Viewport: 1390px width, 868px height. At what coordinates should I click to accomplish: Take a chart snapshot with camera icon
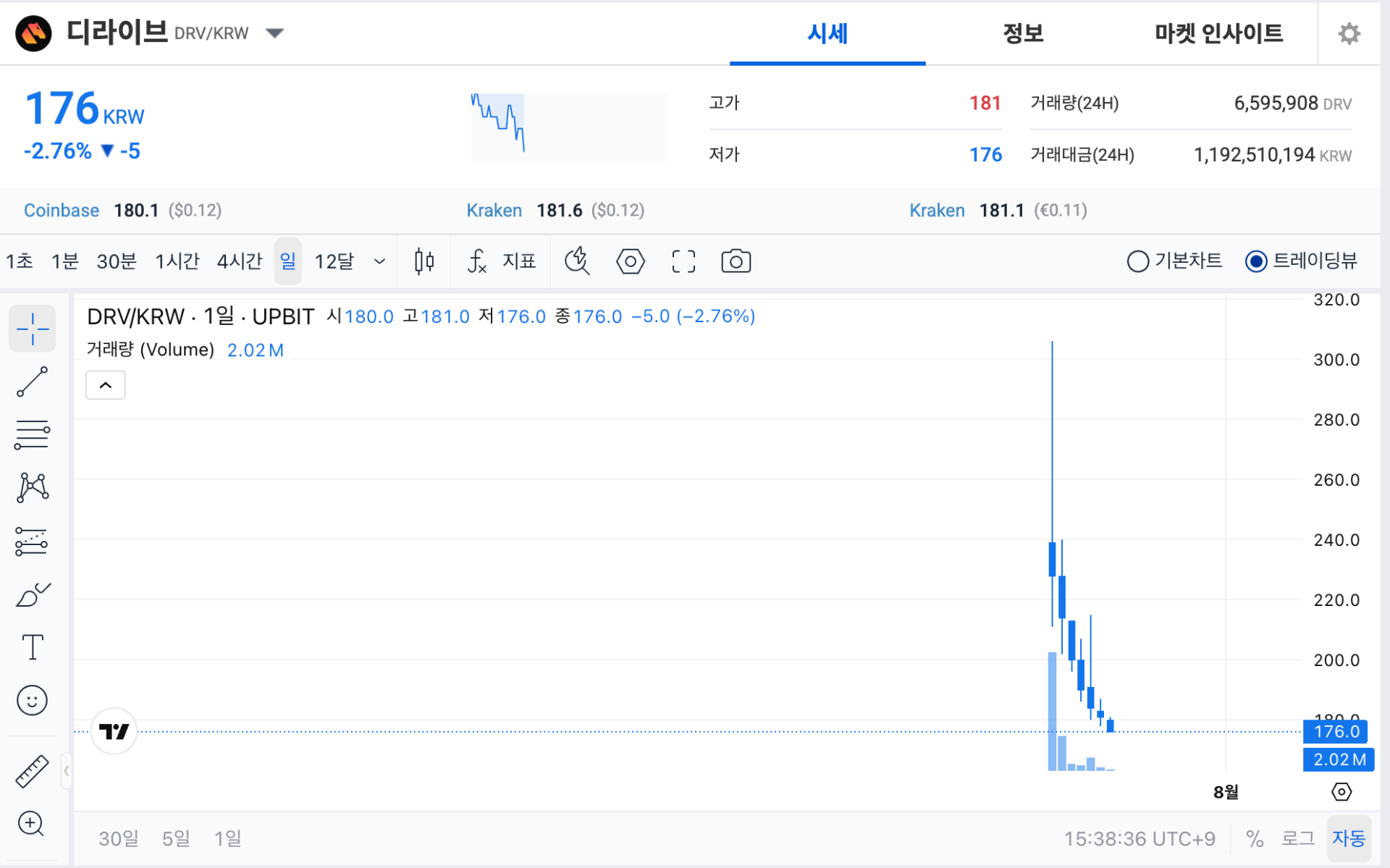(x=736, y=261)
